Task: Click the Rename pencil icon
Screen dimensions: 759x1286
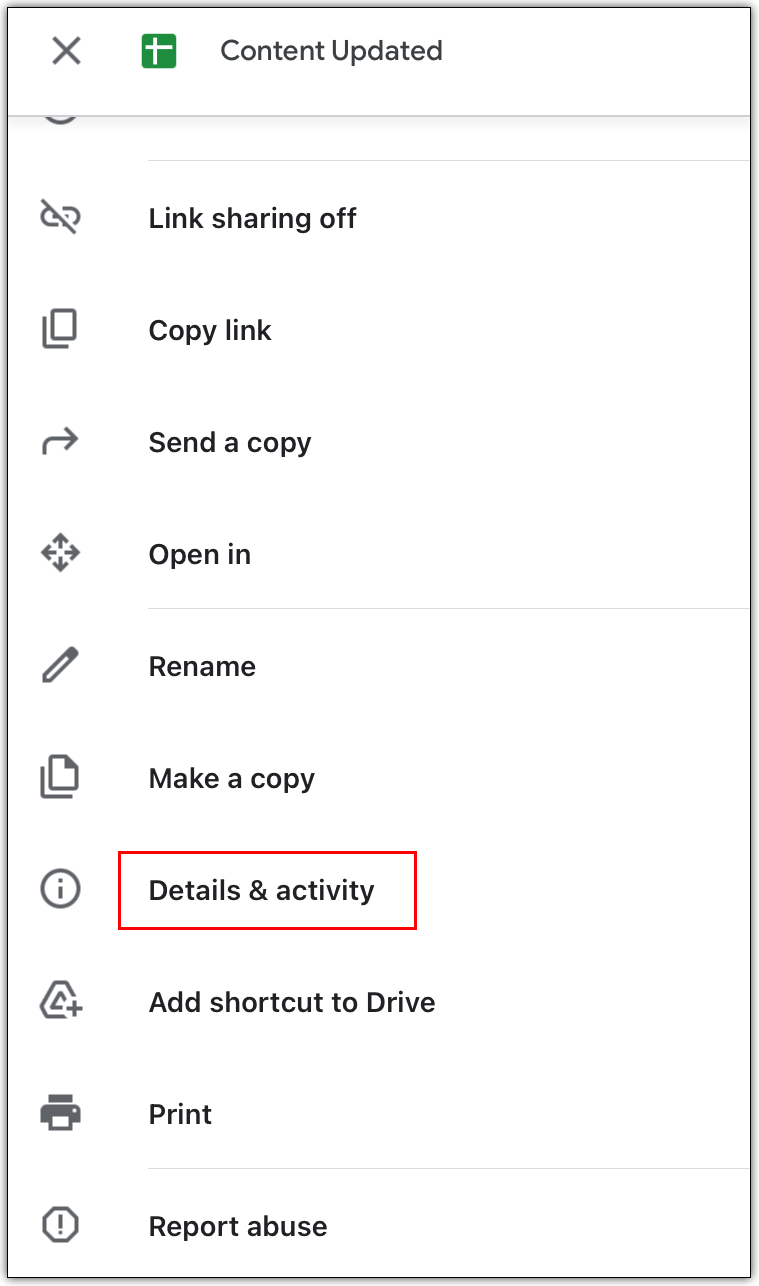Action: [x=60, y=665]
